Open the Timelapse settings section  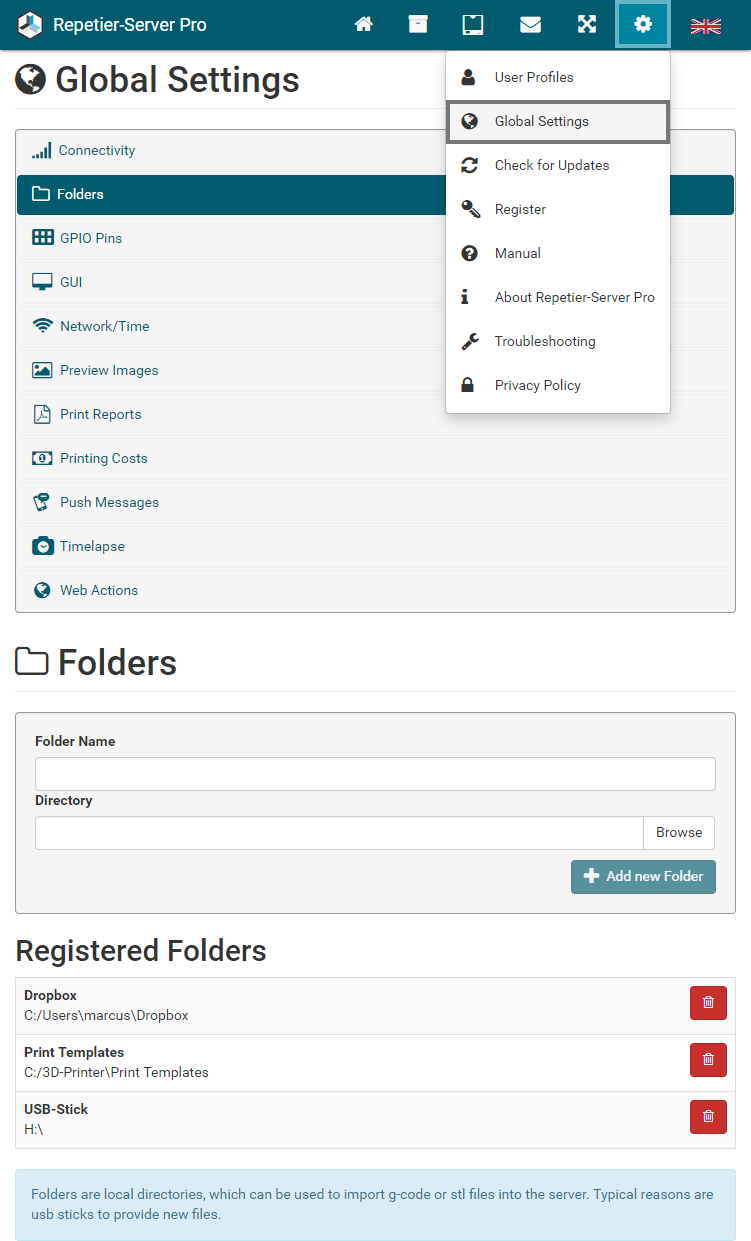point(92,546)
